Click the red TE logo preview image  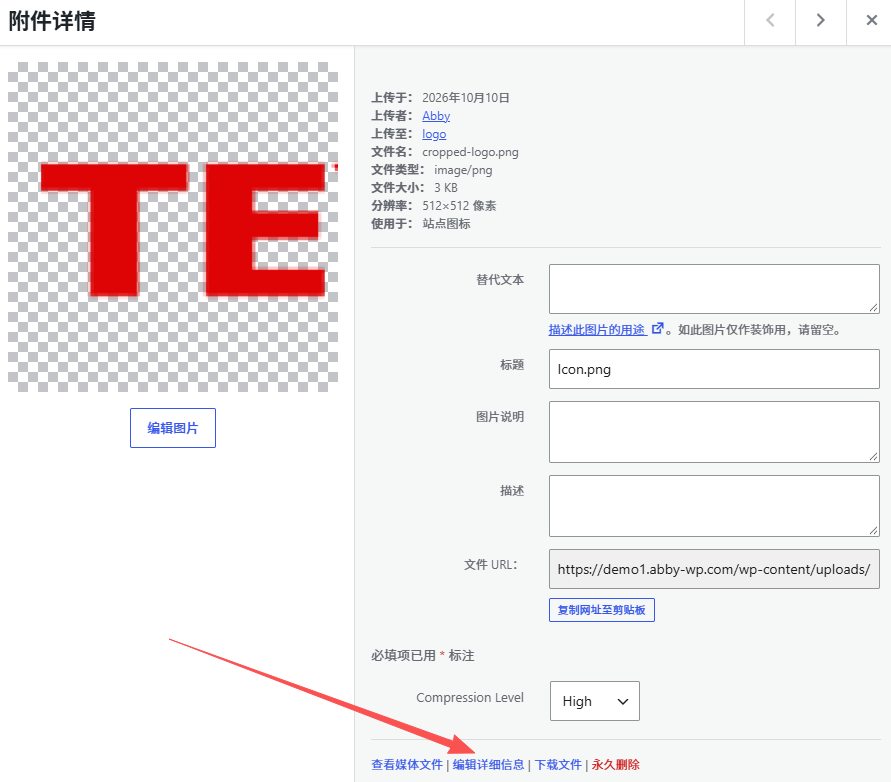(173, 227)
